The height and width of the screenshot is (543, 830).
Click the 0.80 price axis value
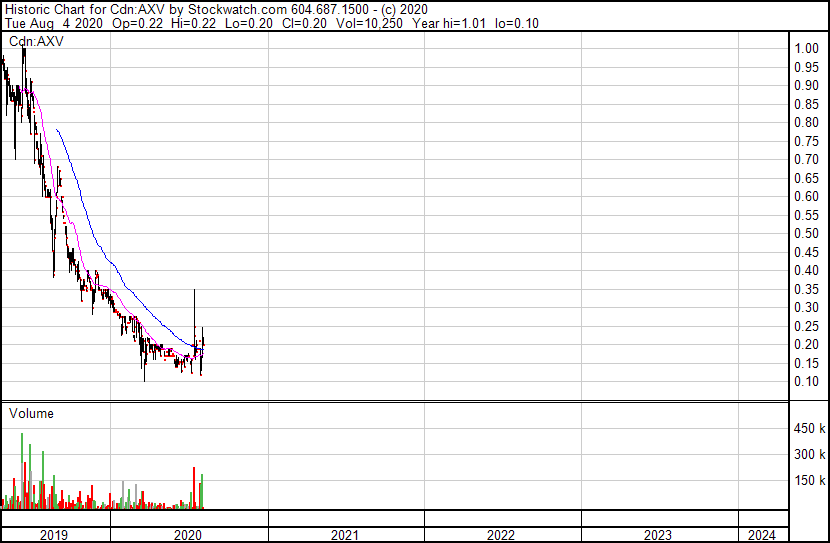tap(807, 122)
